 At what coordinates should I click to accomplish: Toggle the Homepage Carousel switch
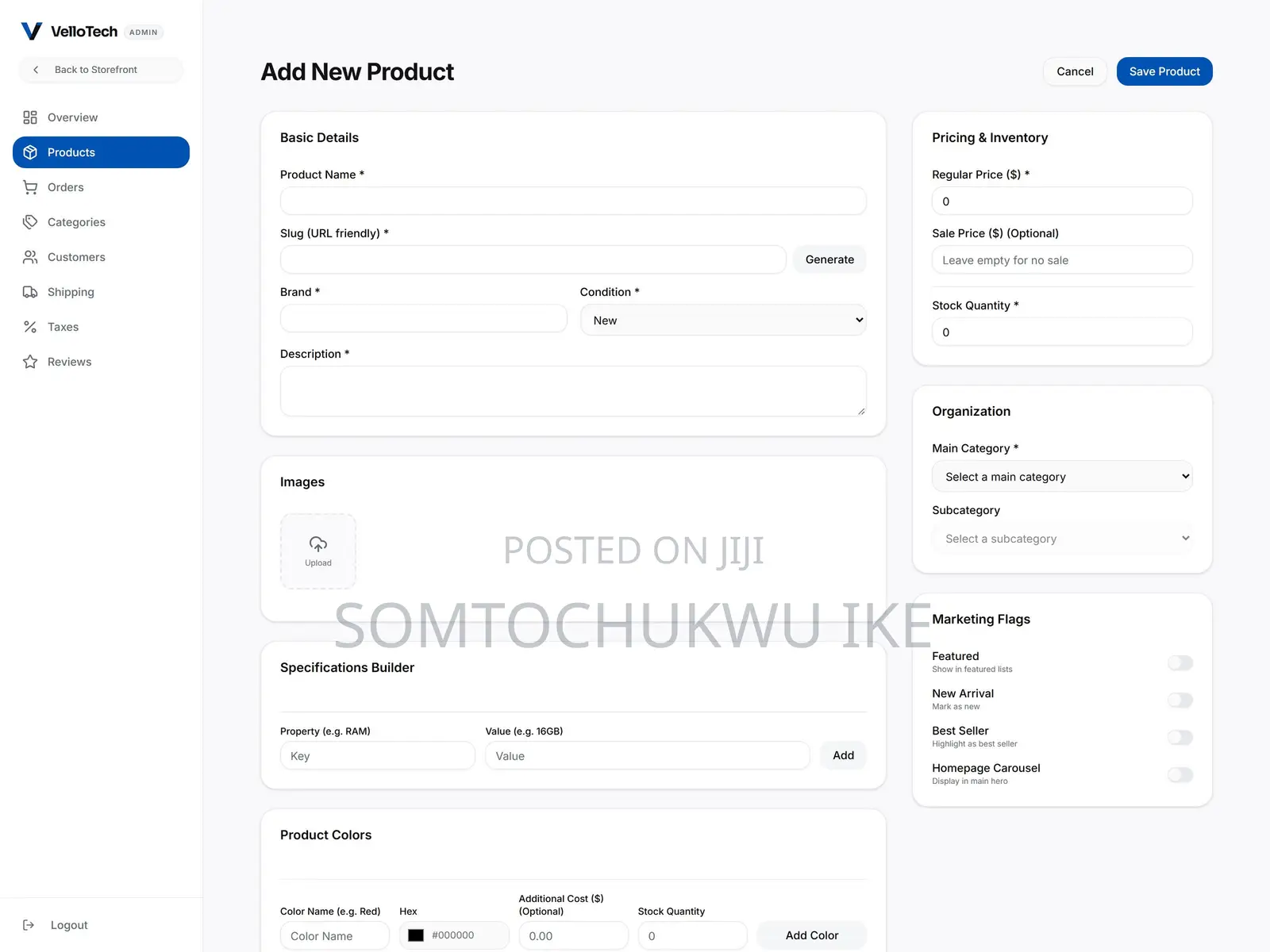pos(1180,774)
